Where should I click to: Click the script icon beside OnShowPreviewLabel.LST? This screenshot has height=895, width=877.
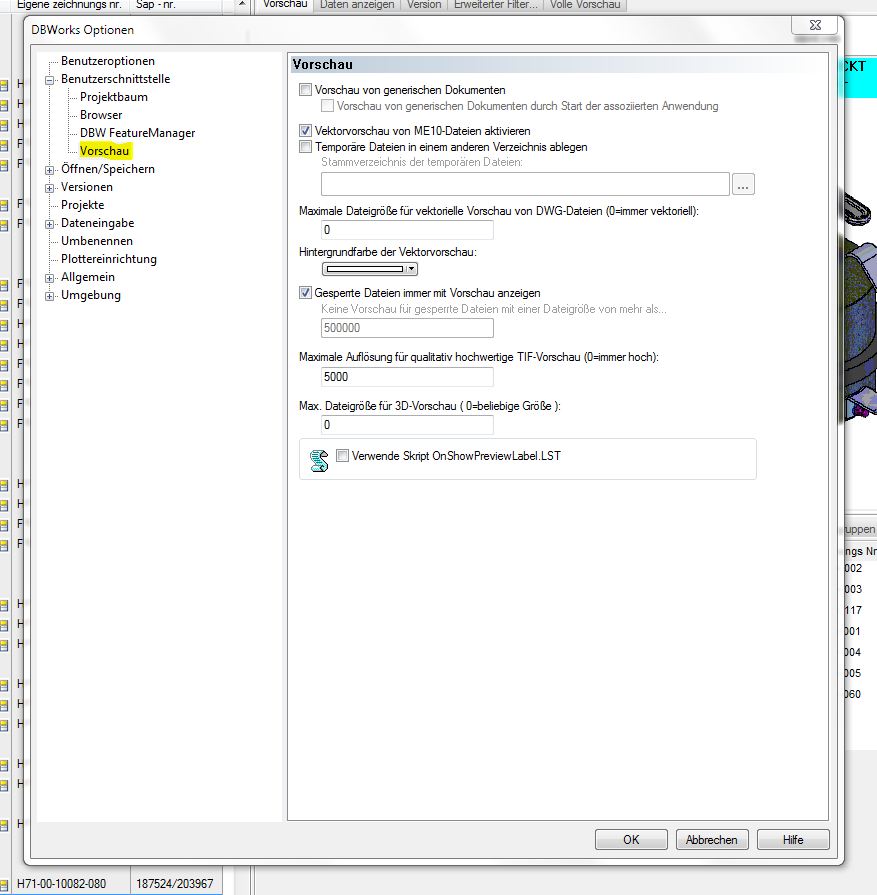pyautogui.click(x=319, y=460)
